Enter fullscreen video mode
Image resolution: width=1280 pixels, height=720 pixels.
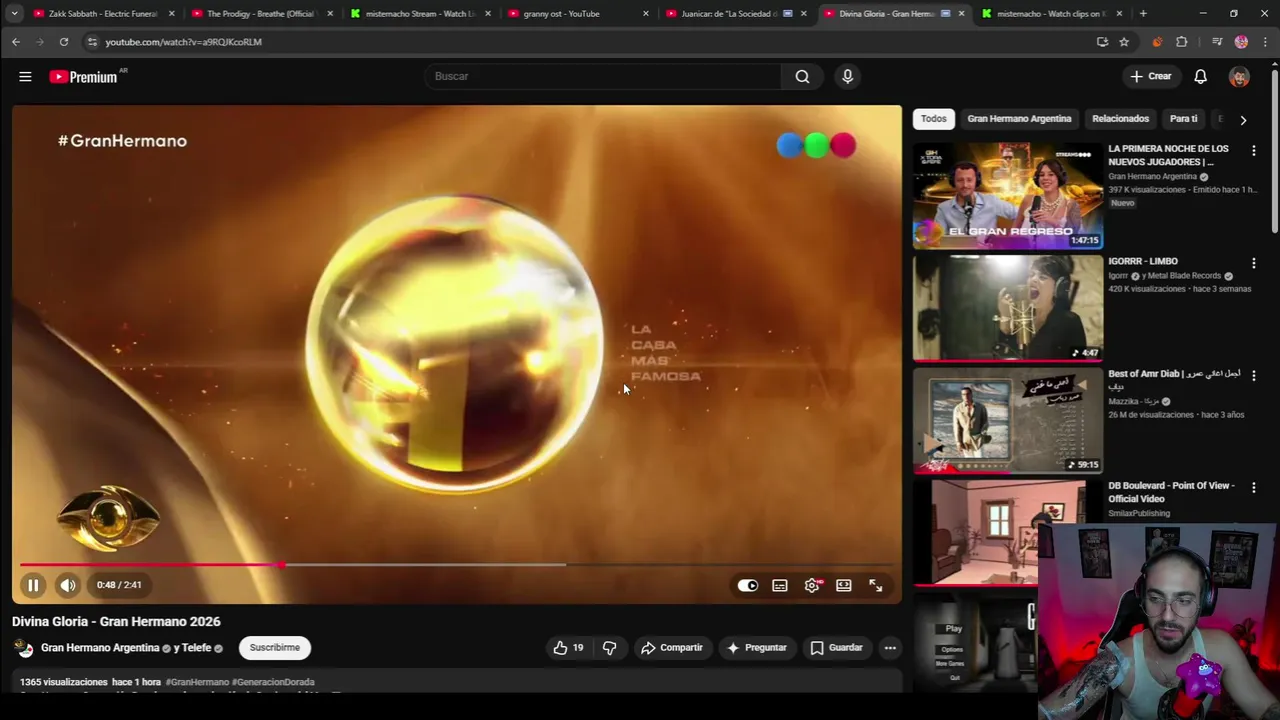tap(876, 585)
